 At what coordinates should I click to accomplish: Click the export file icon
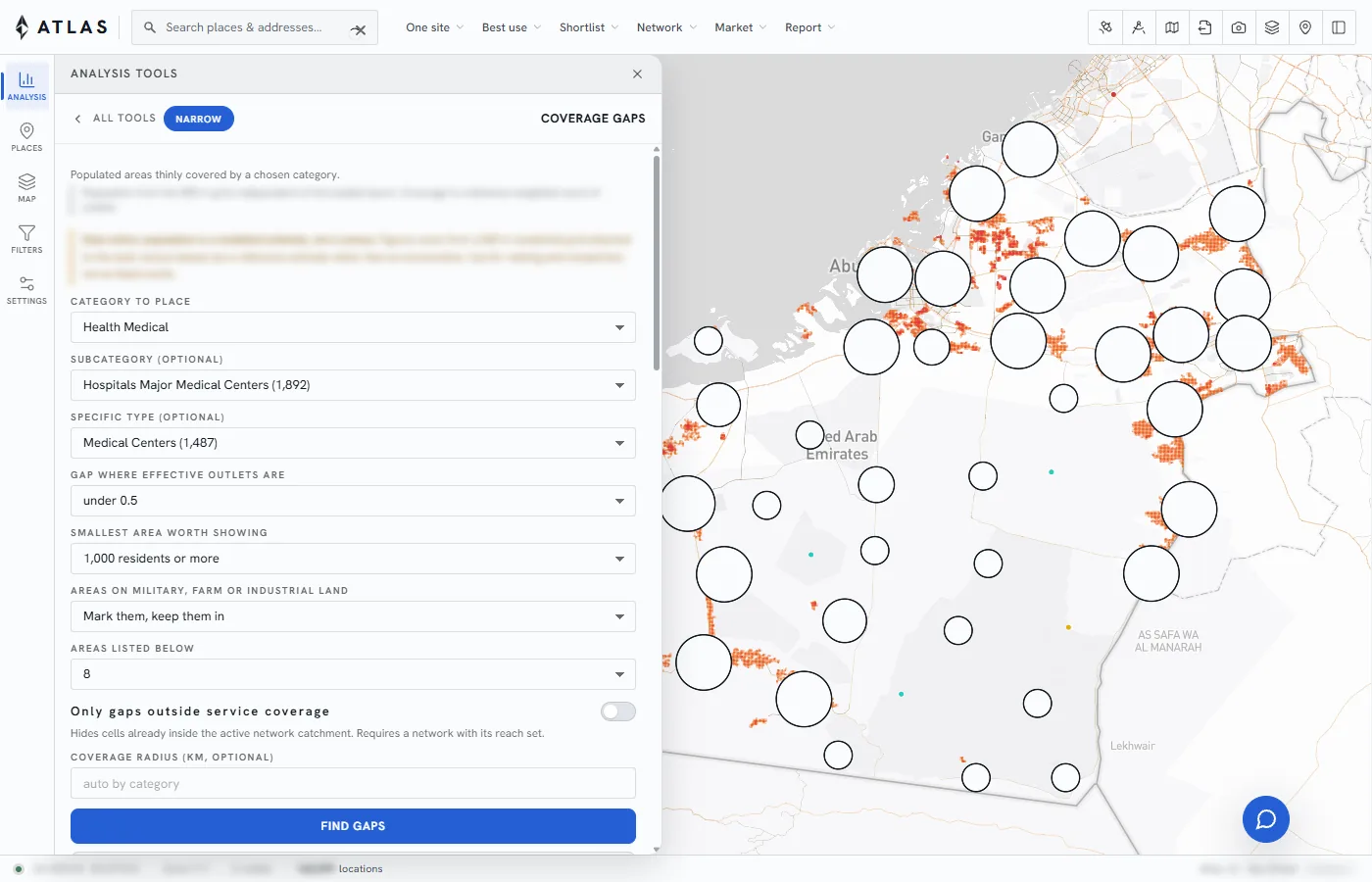[1205, 27]
